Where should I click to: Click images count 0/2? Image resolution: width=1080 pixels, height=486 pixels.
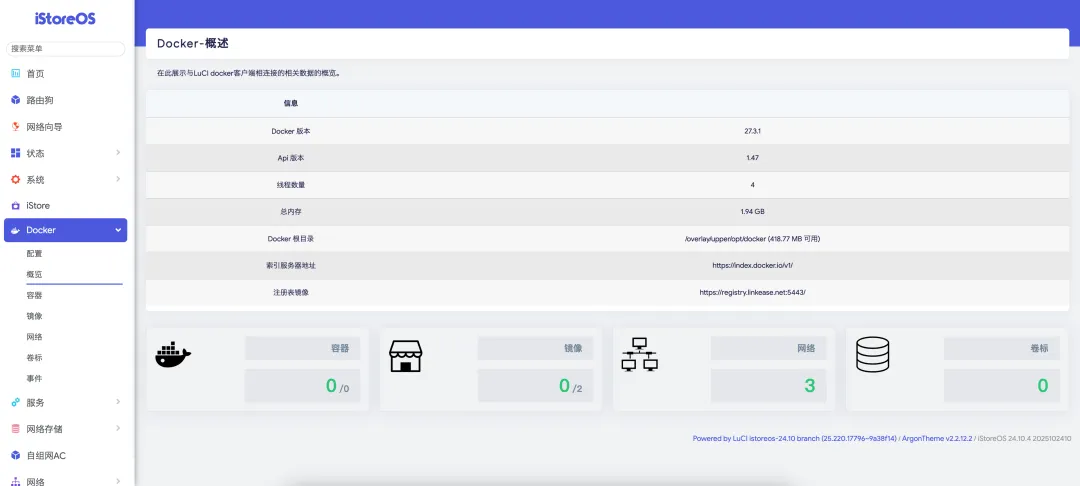pos(571,386)
